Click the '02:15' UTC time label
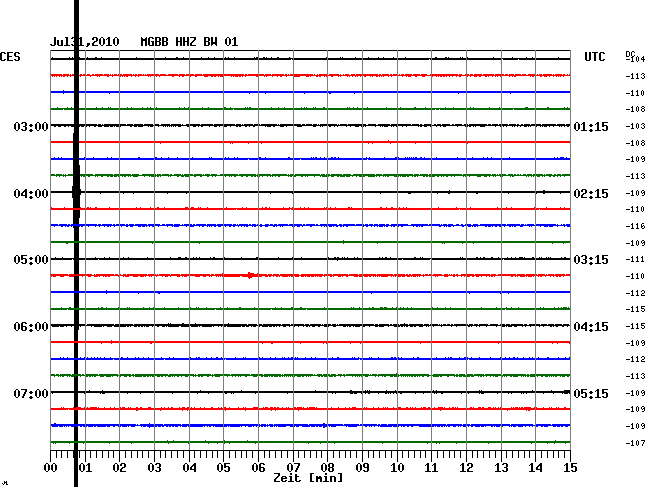This screenshot has width=650, height=494. tap(591, 194)
